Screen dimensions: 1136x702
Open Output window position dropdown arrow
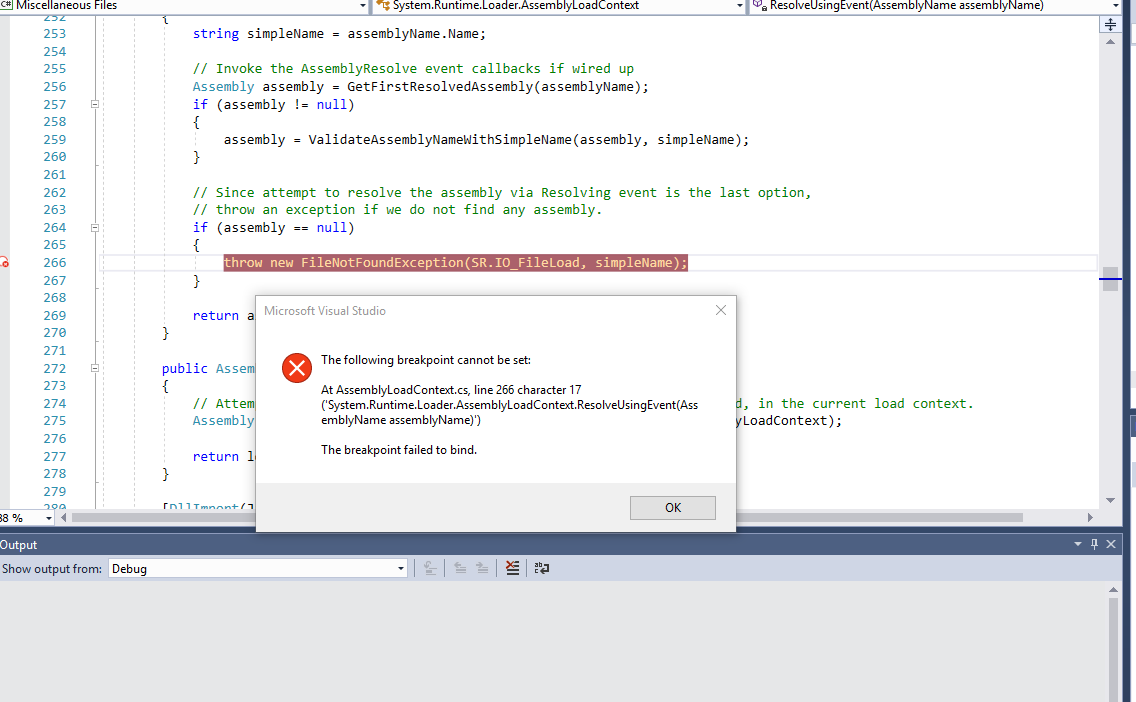[x=1077, y=544]
